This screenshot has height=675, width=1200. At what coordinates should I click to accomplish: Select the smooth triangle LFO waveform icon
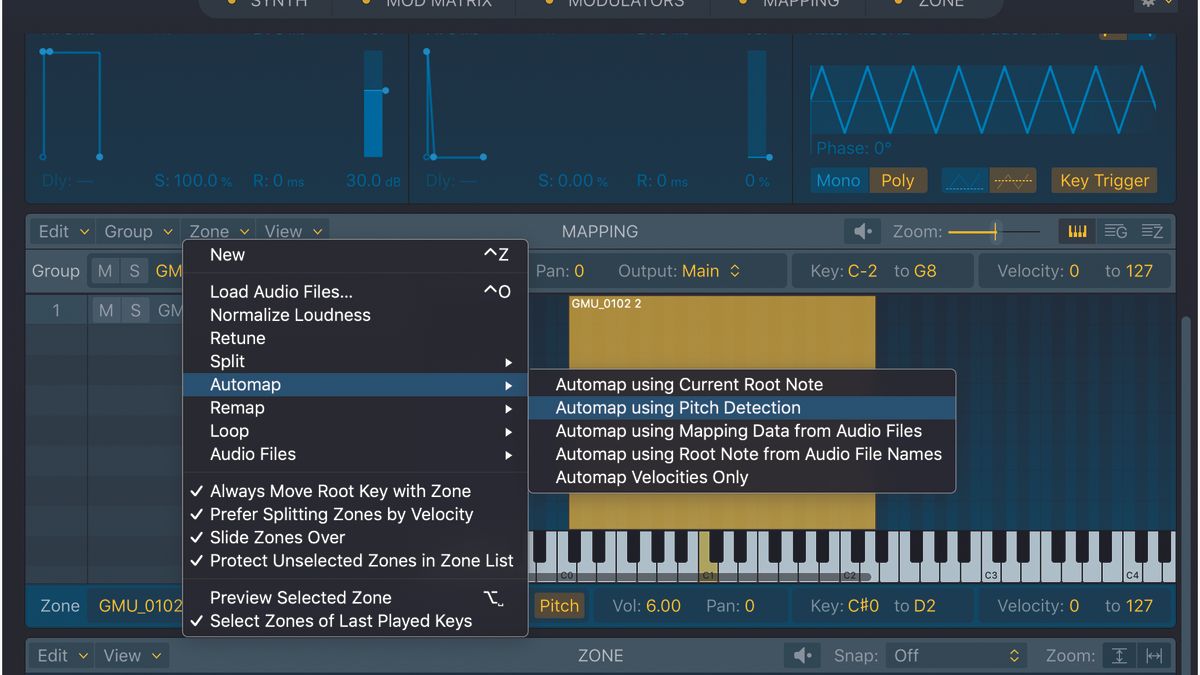pos(963,181)
